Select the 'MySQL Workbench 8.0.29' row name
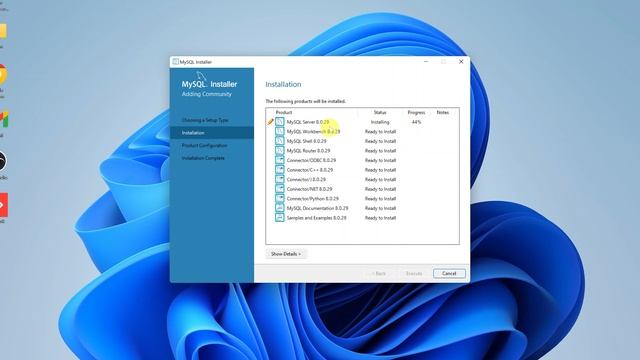The image size is (640, 360). click(313, 131)
